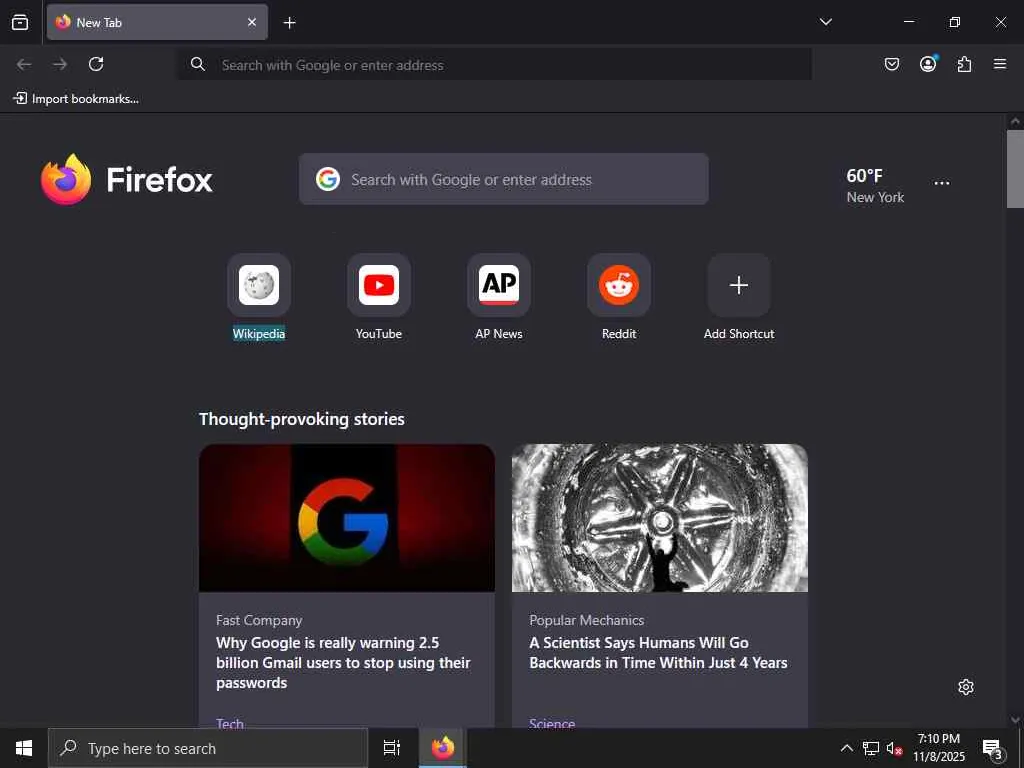
Task: Click the Popular Mechanics source label
Action: tap(586, 620)
